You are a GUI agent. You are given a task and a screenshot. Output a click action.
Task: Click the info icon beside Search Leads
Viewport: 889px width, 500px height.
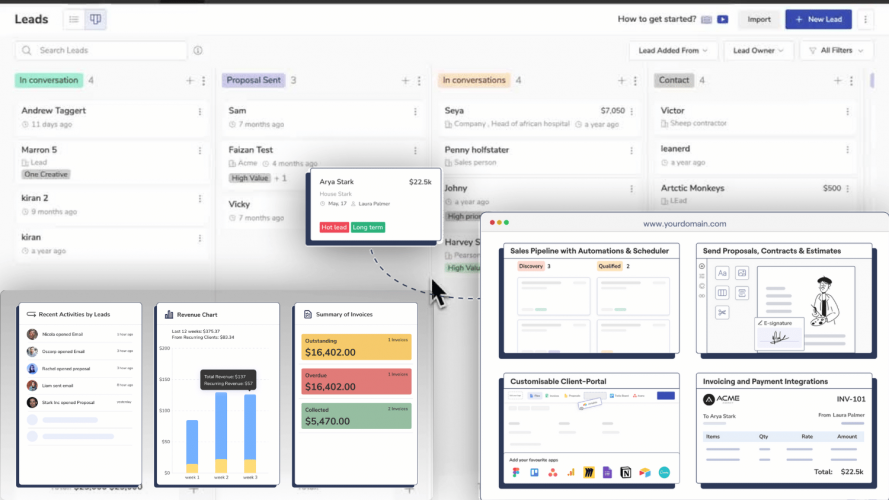click(198, 50)
